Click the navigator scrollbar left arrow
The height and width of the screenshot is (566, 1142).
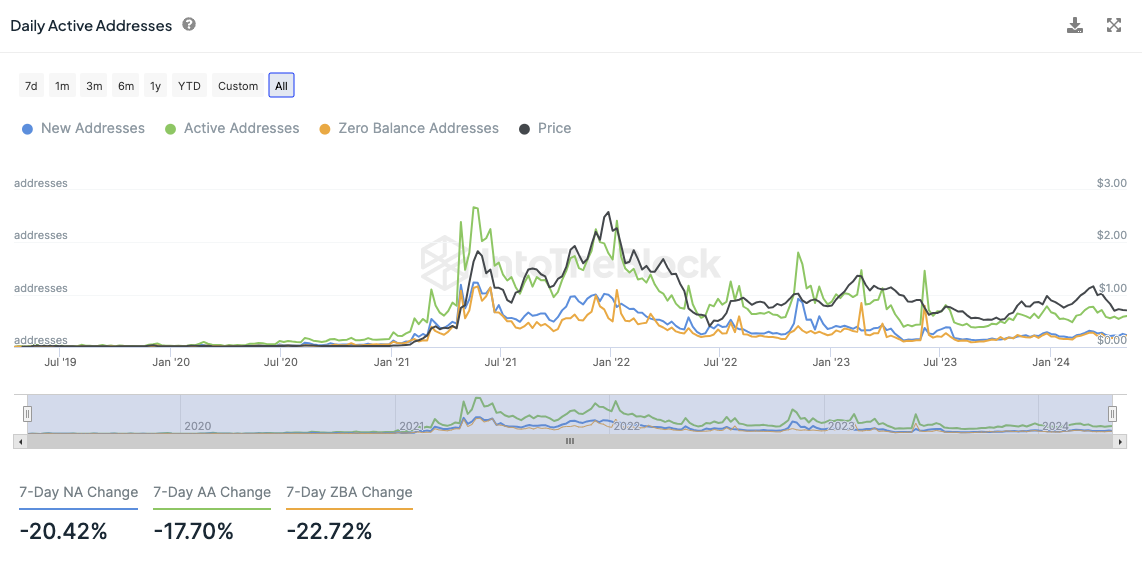[20, 441]
